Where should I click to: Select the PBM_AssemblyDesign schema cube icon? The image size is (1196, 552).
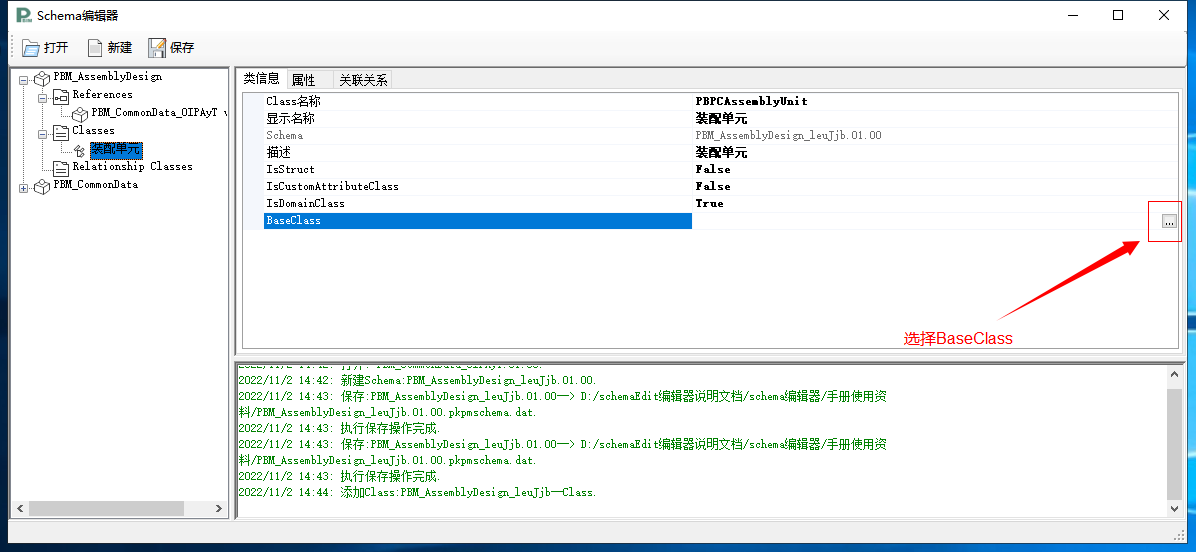point(42,77)
